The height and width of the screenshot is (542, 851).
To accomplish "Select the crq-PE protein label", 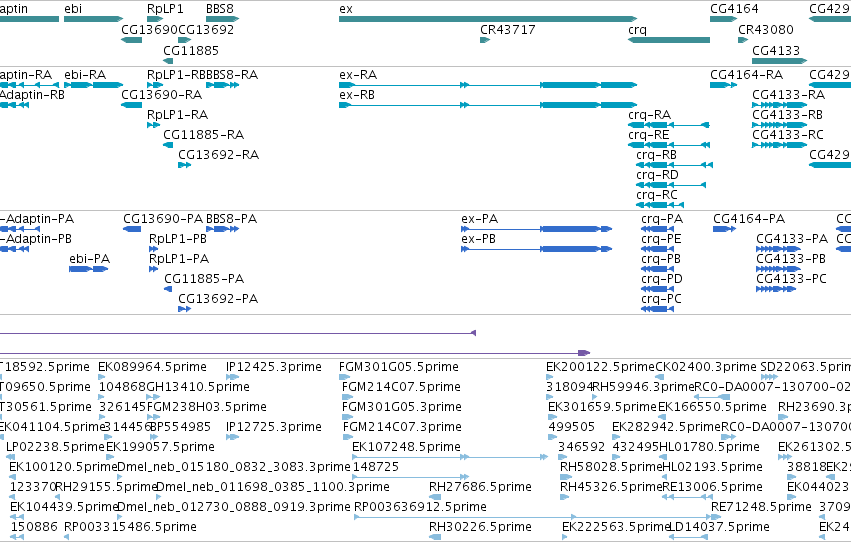I will click(x=661, y=239).
